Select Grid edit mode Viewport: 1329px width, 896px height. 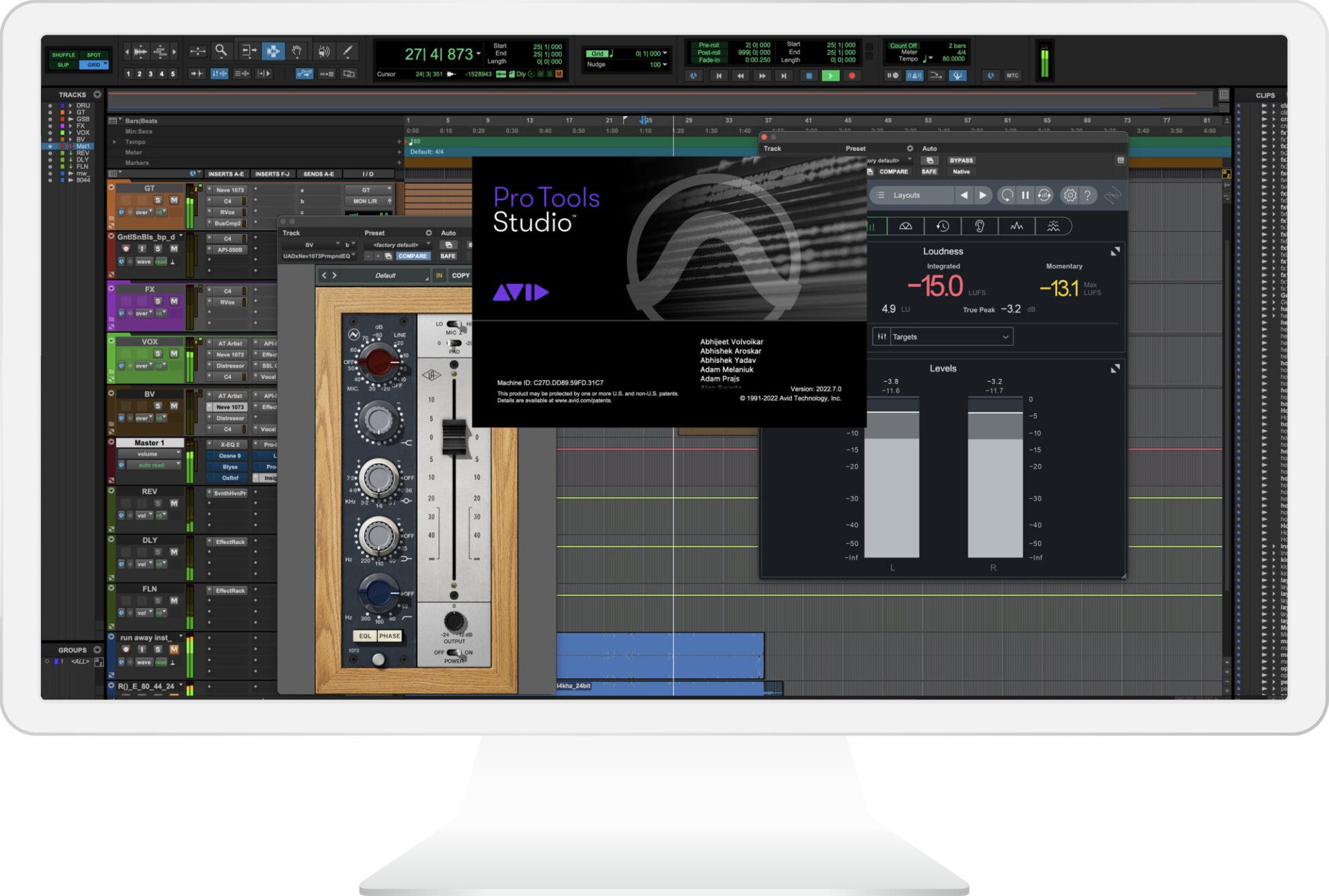94,65
